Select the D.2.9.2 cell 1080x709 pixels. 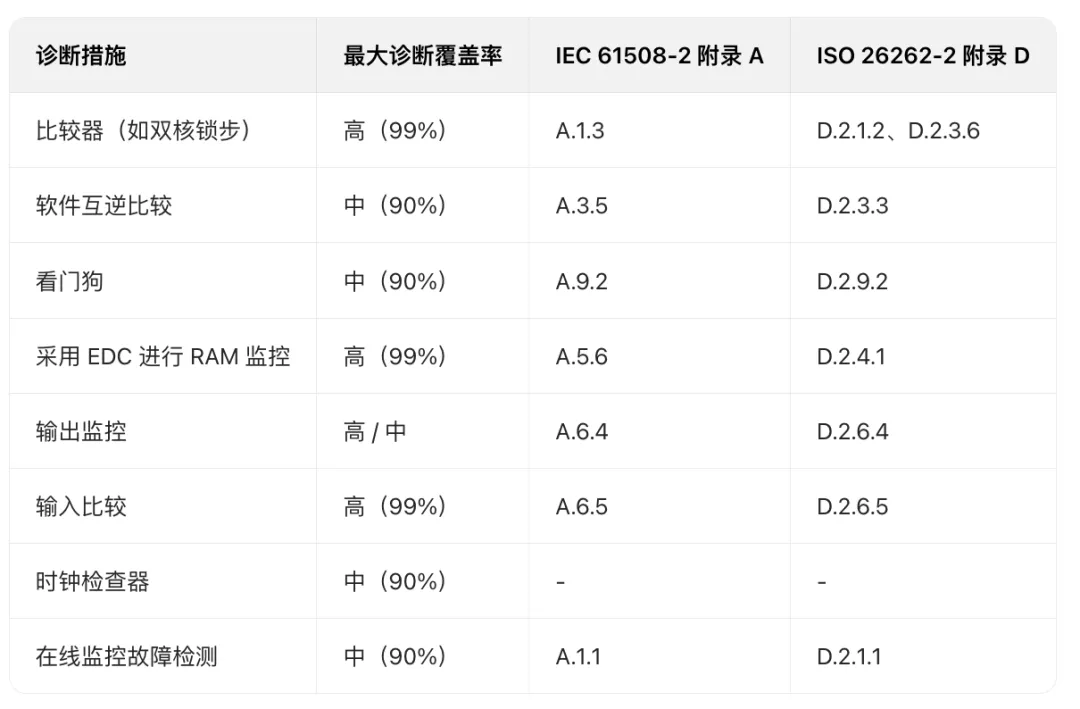coord(852,281)
